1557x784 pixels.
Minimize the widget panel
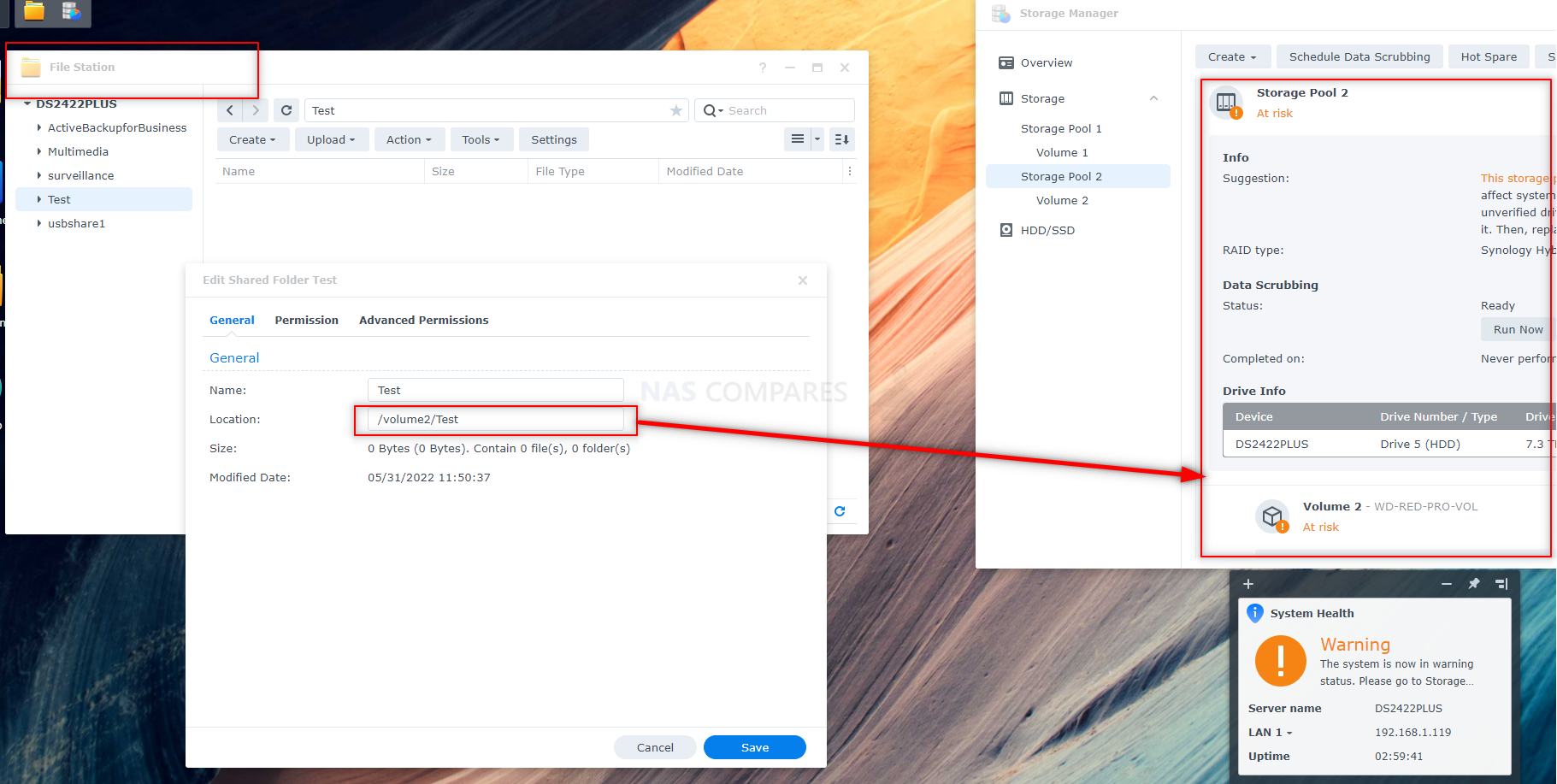click(x=1447, y=584)
